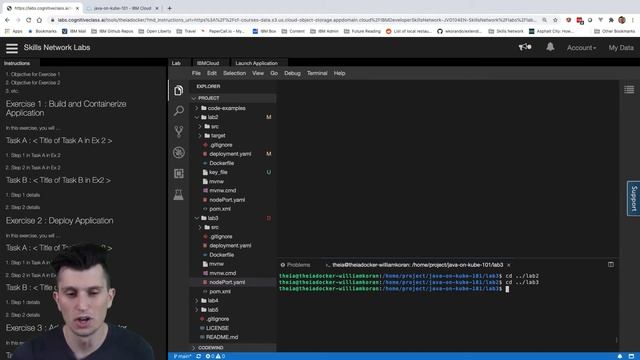Open a new browser tab with plus
640x360 pixels.
pos(169,8)
